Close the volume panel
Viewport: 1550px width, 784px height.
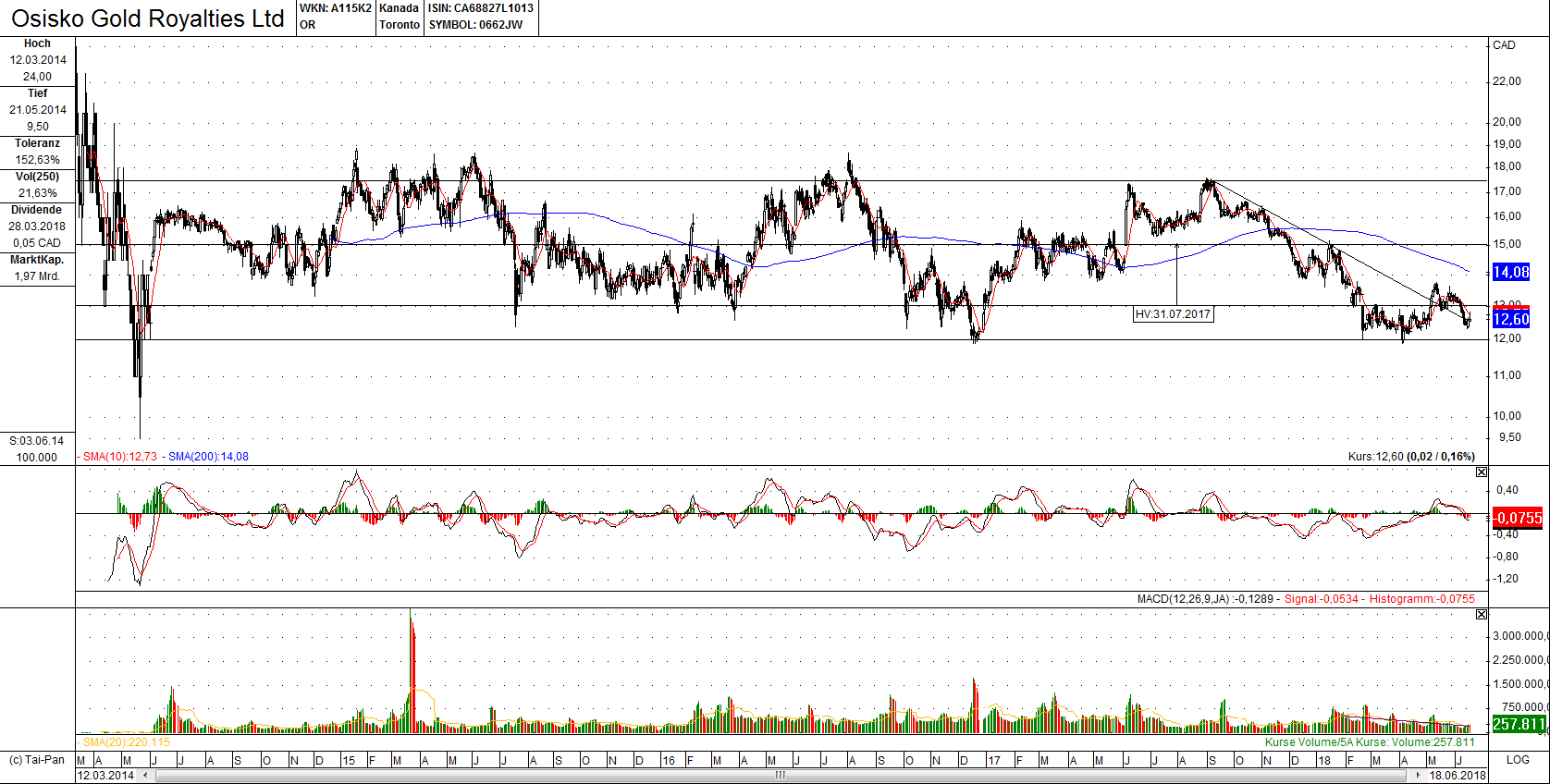(x=1482, y=614)
